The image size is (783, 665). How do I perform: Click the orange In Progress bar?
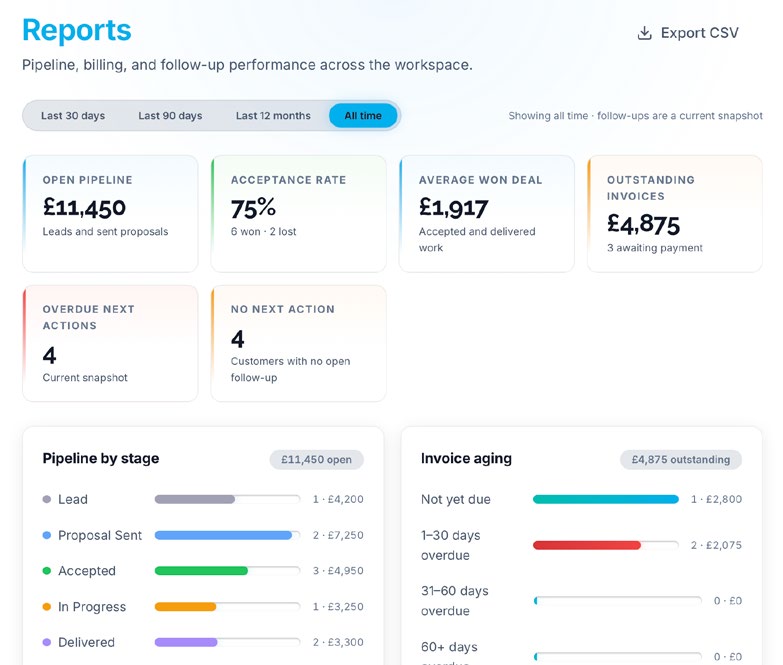(x=185, y=607)
